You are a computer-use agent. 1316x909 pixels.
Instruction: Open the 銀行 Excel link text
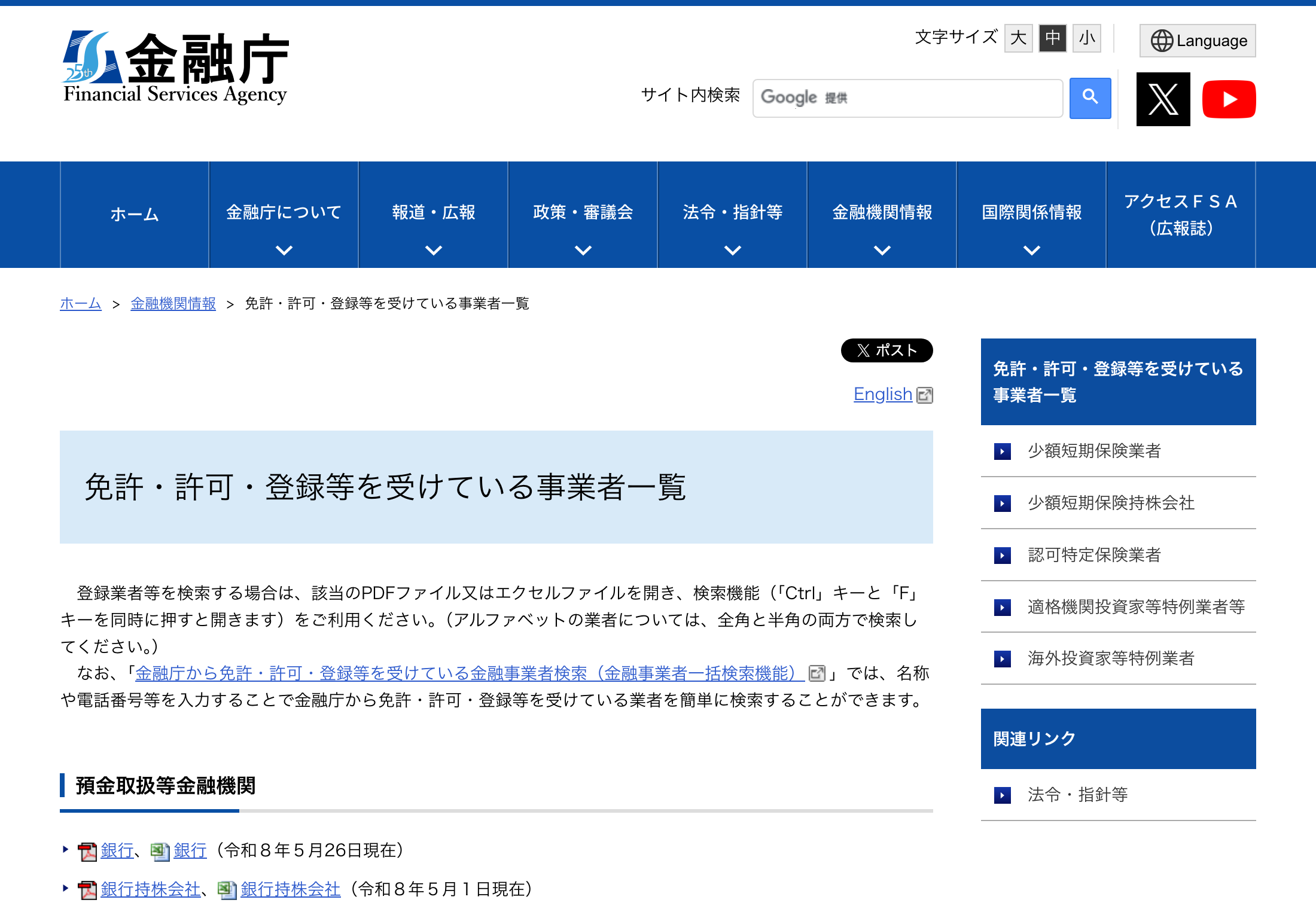point(190,850)
